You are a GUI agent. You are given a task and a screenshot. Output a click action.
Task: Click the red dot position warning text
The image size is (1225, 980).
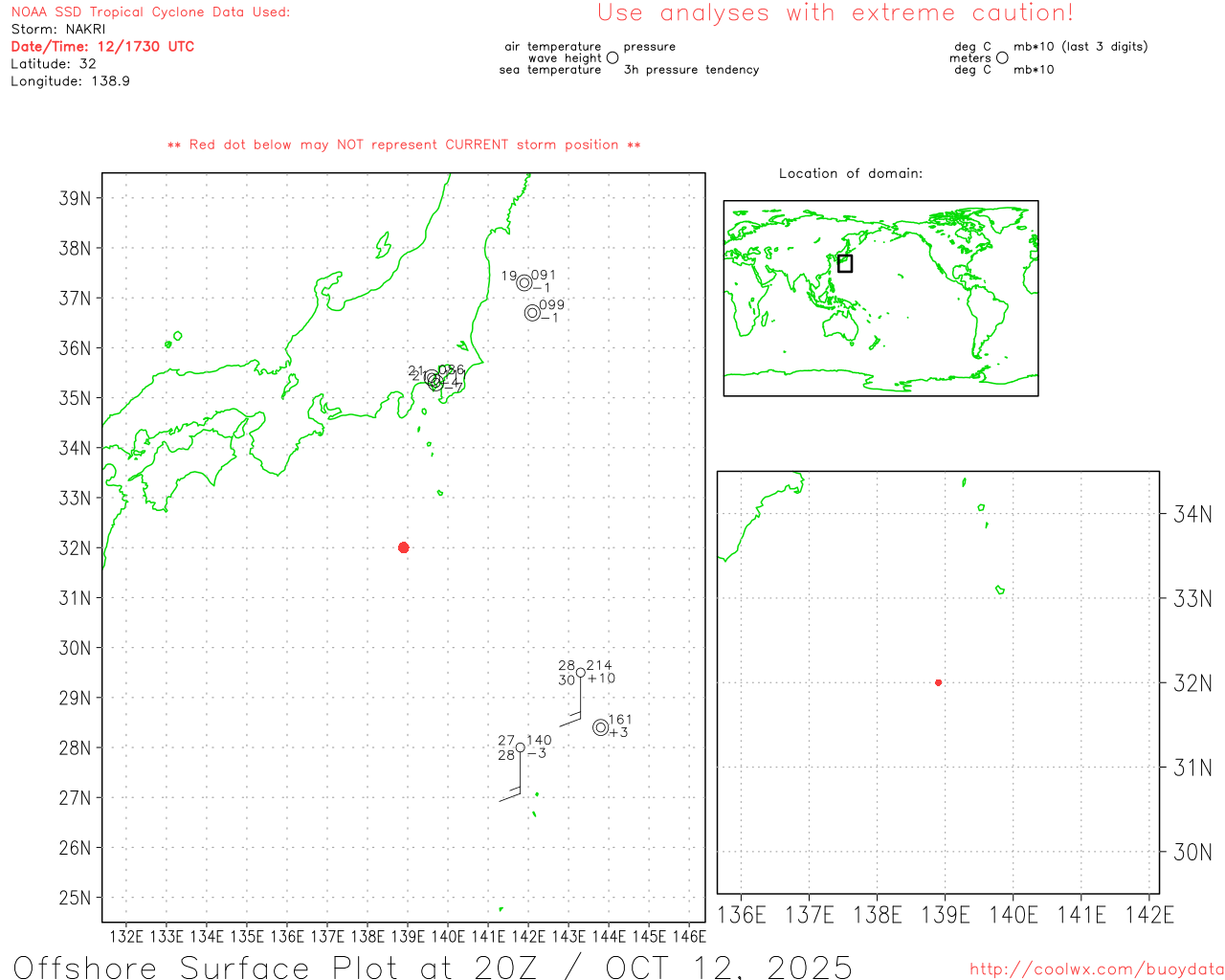[x=403, y=145]
